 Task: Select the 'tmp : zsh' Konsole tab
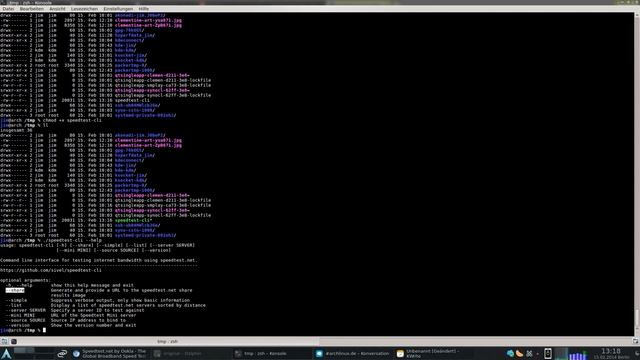(x=167, y=342)
